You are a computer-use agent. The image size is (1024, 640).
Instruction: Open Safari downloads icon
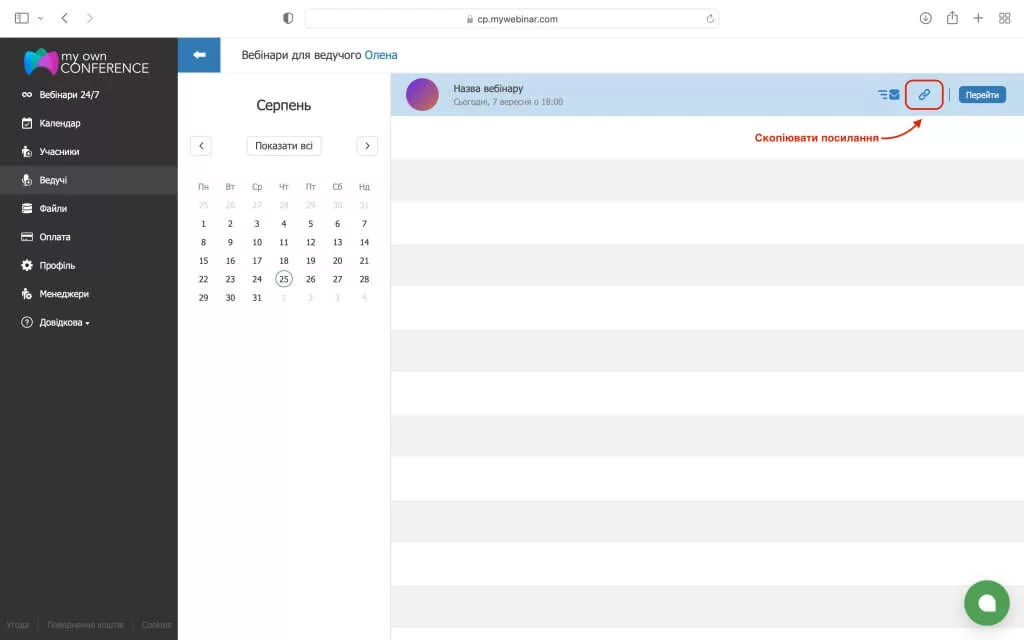[x=925, y=18]
